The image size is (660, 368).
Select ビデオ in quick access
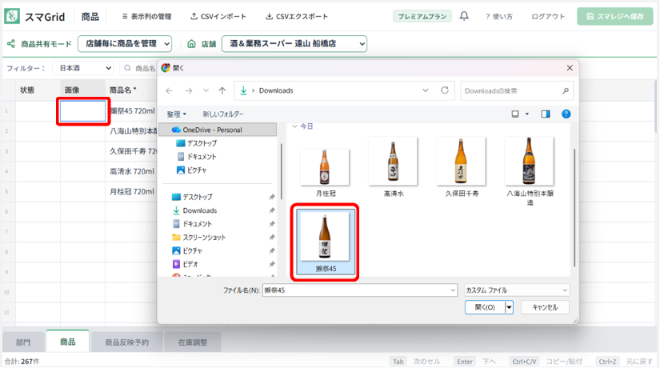pyautogui.click(x=185, y=264)
